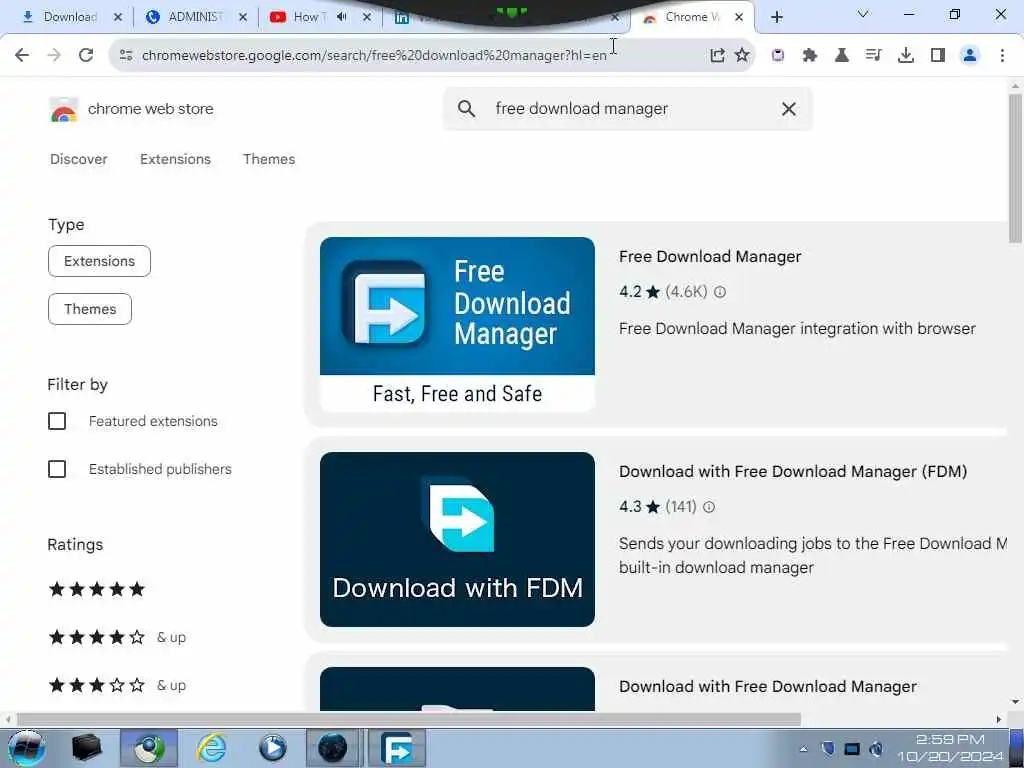Image resolution: width=1024 pixels, height=768 pixels.
Task: Open the Chrome Labs flask icon
Action: point(842,56)
